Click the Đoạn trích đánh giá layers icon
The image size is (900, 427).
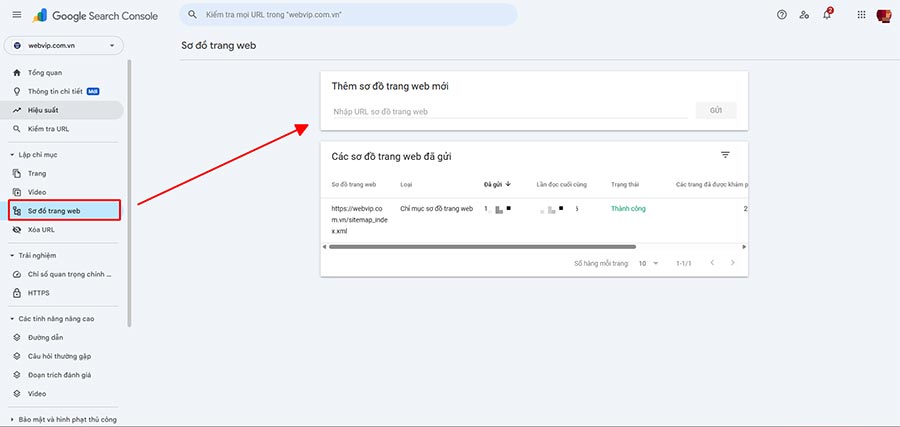pyautogui.click(x=17, y=375)
